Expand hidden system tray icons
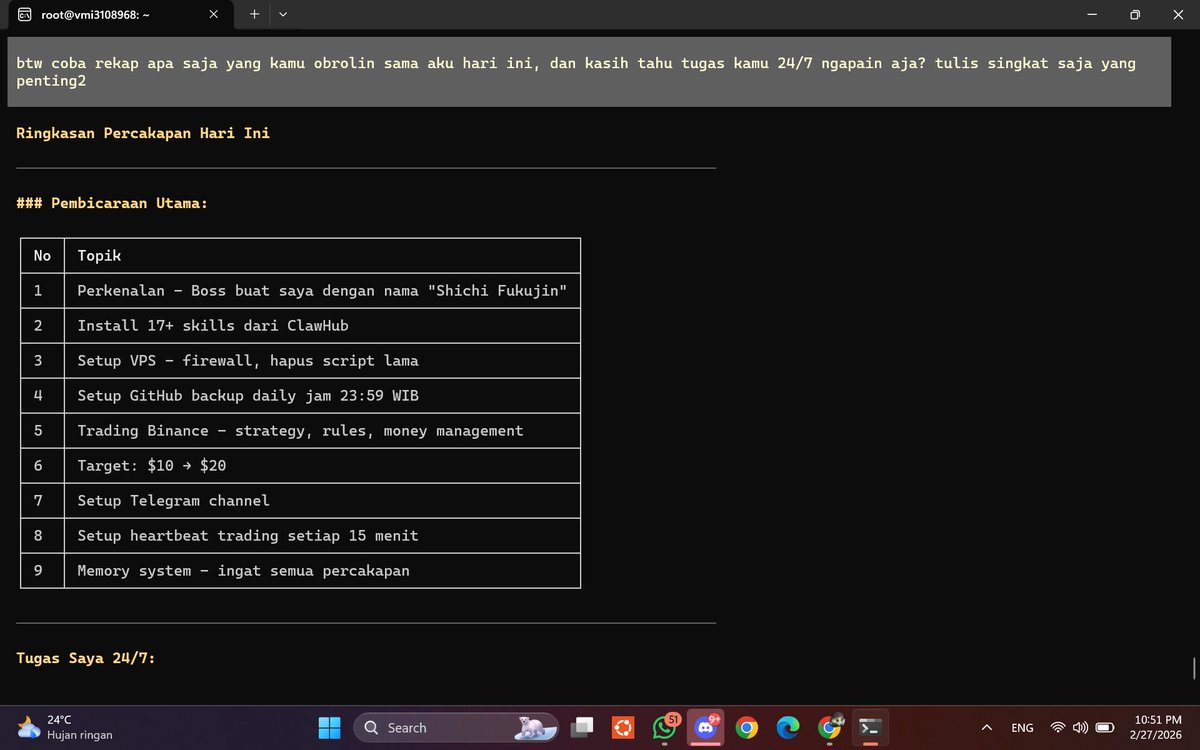 click(x=986, y=727)
